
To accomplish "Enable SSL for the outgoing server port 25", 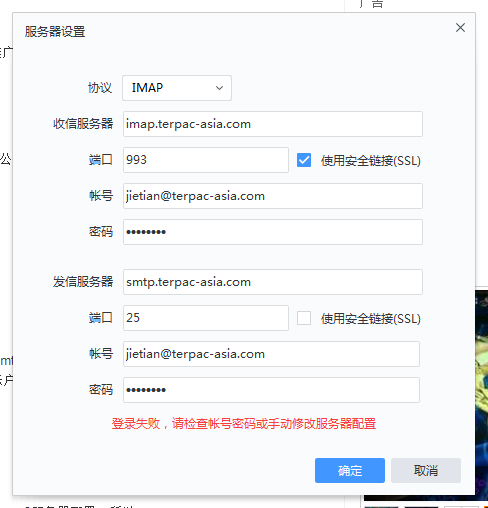I will click(x=304, y=318).
